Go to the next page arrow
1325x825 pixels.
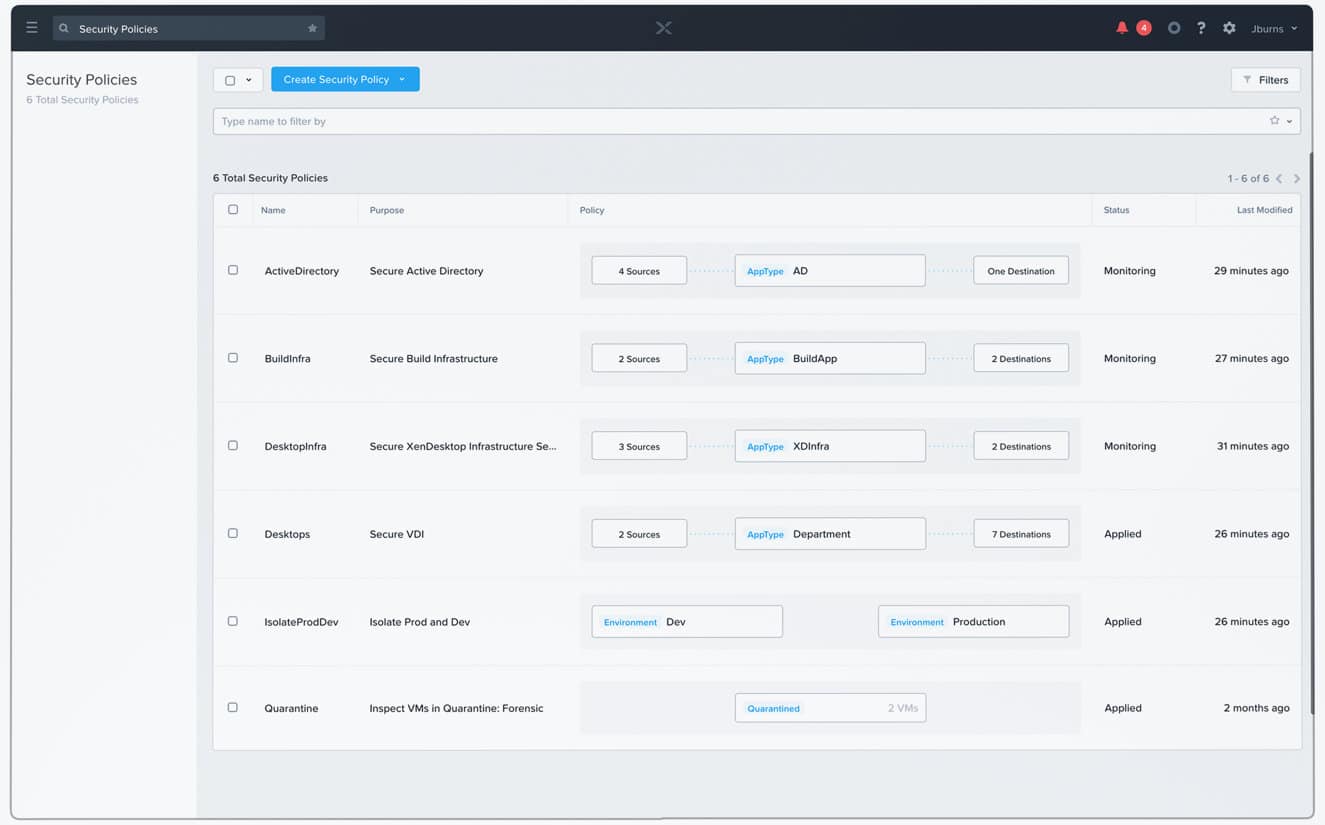pyautogui.click(x=1297, y=179)
